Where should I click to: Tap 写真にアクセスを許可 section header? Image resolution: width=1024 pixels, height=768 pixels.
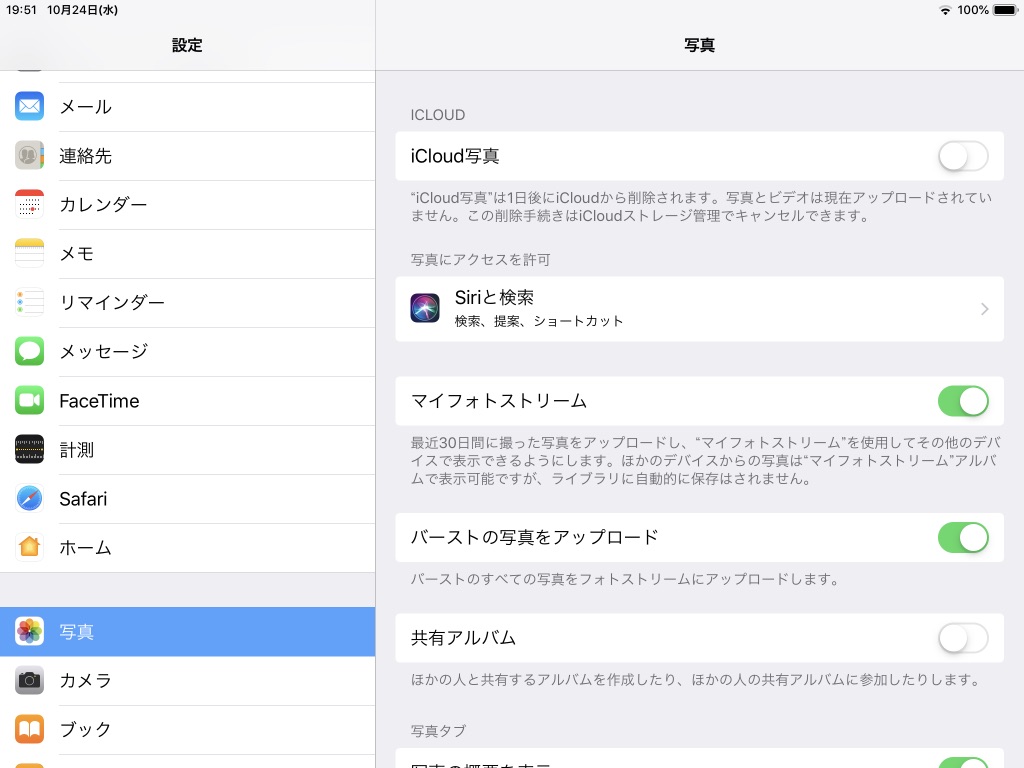480,260
